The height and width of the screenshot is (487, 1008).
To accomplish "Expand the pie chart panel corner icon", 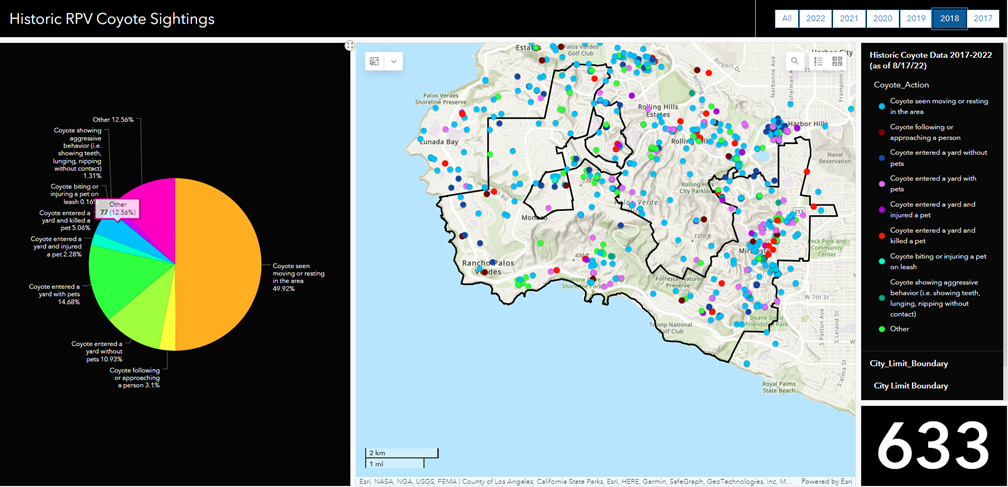I will coord(349,45).
